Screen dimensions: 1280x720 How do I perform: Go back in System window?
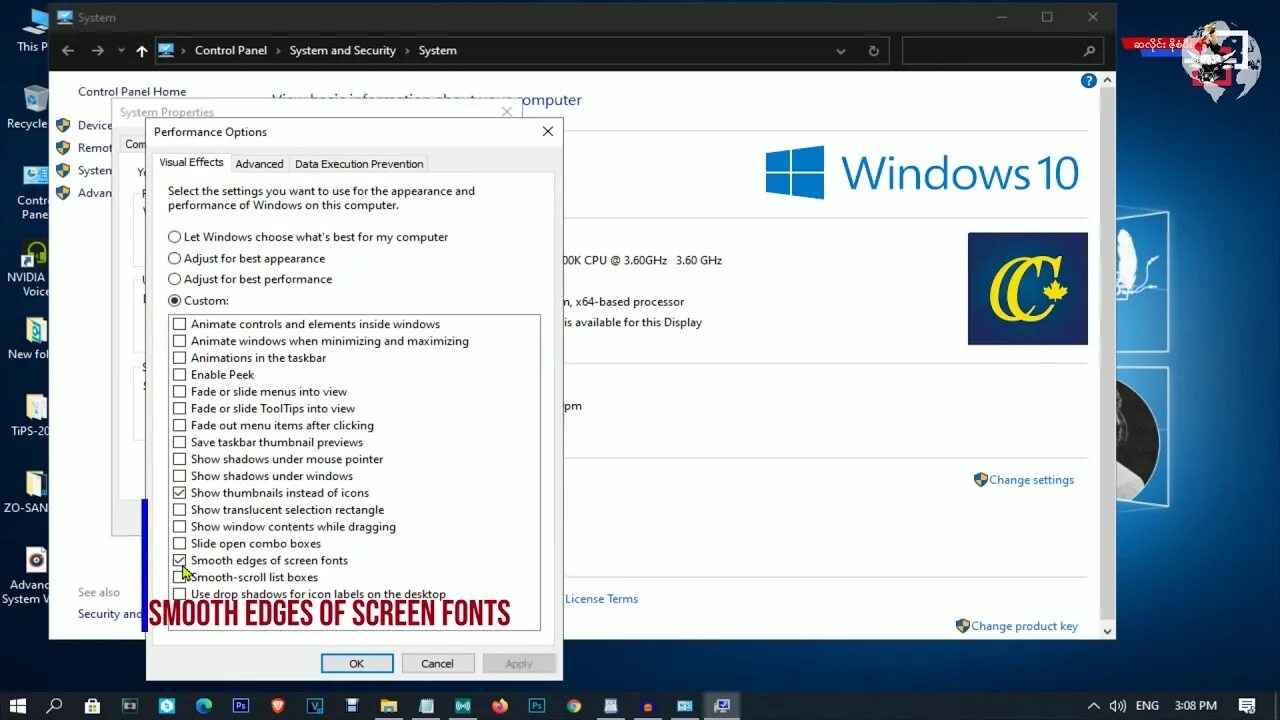68,51
